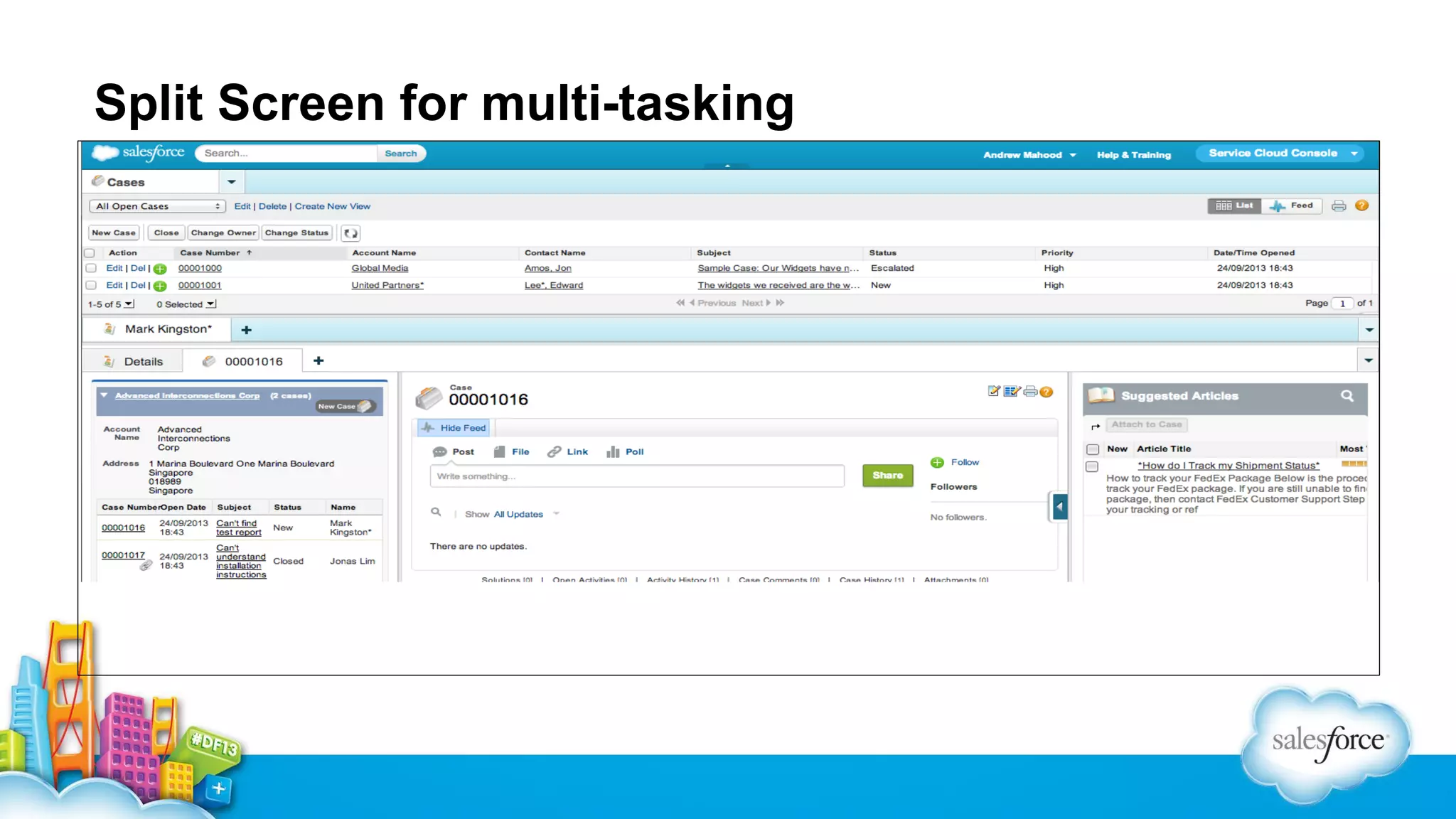
Task: Click the green plus icon in the 00001000 row
Action: coord(161,269)
